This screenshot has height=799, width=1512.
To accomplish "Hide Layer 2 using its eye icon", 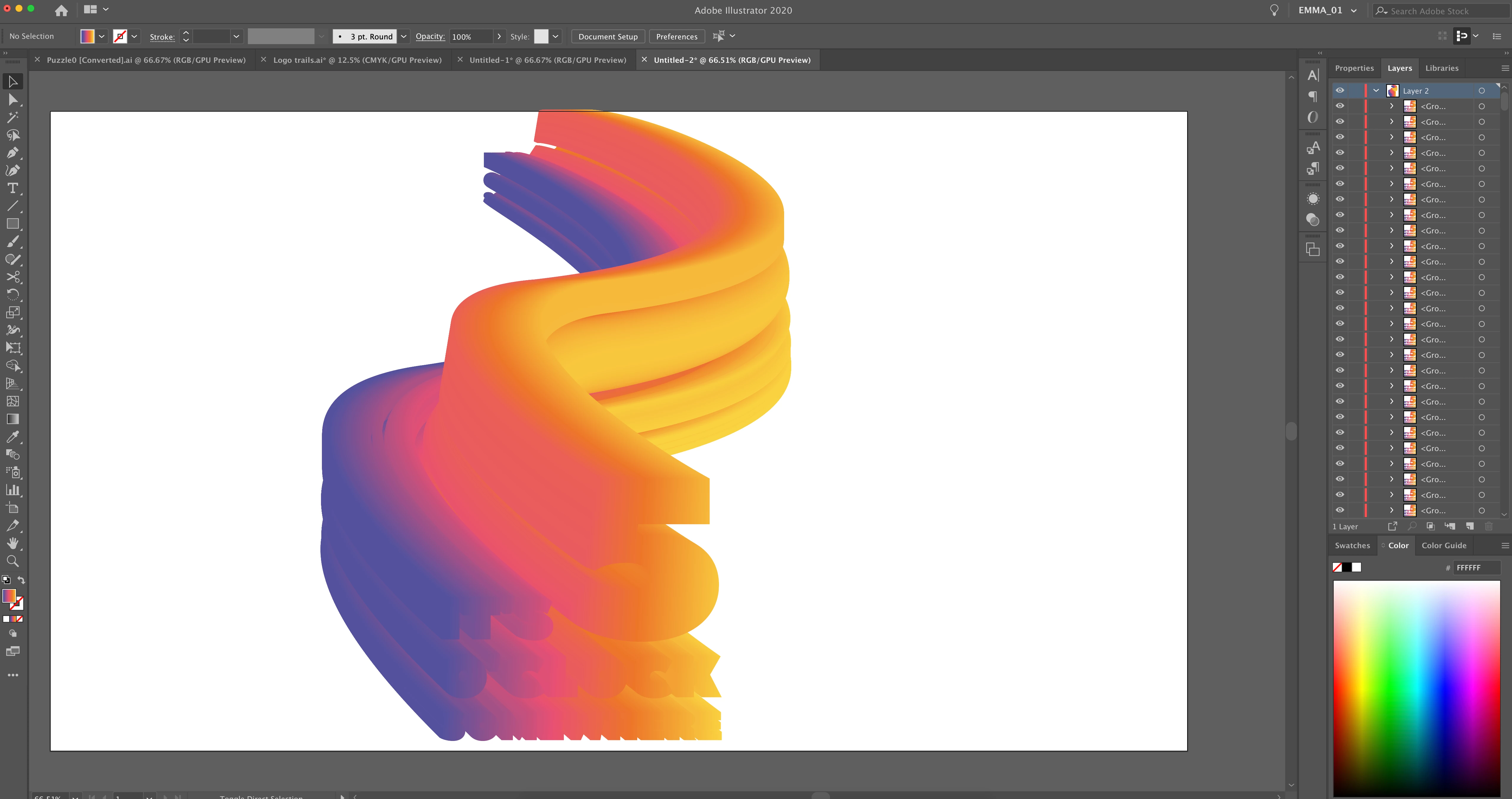I will click(x=1340, y=90).
